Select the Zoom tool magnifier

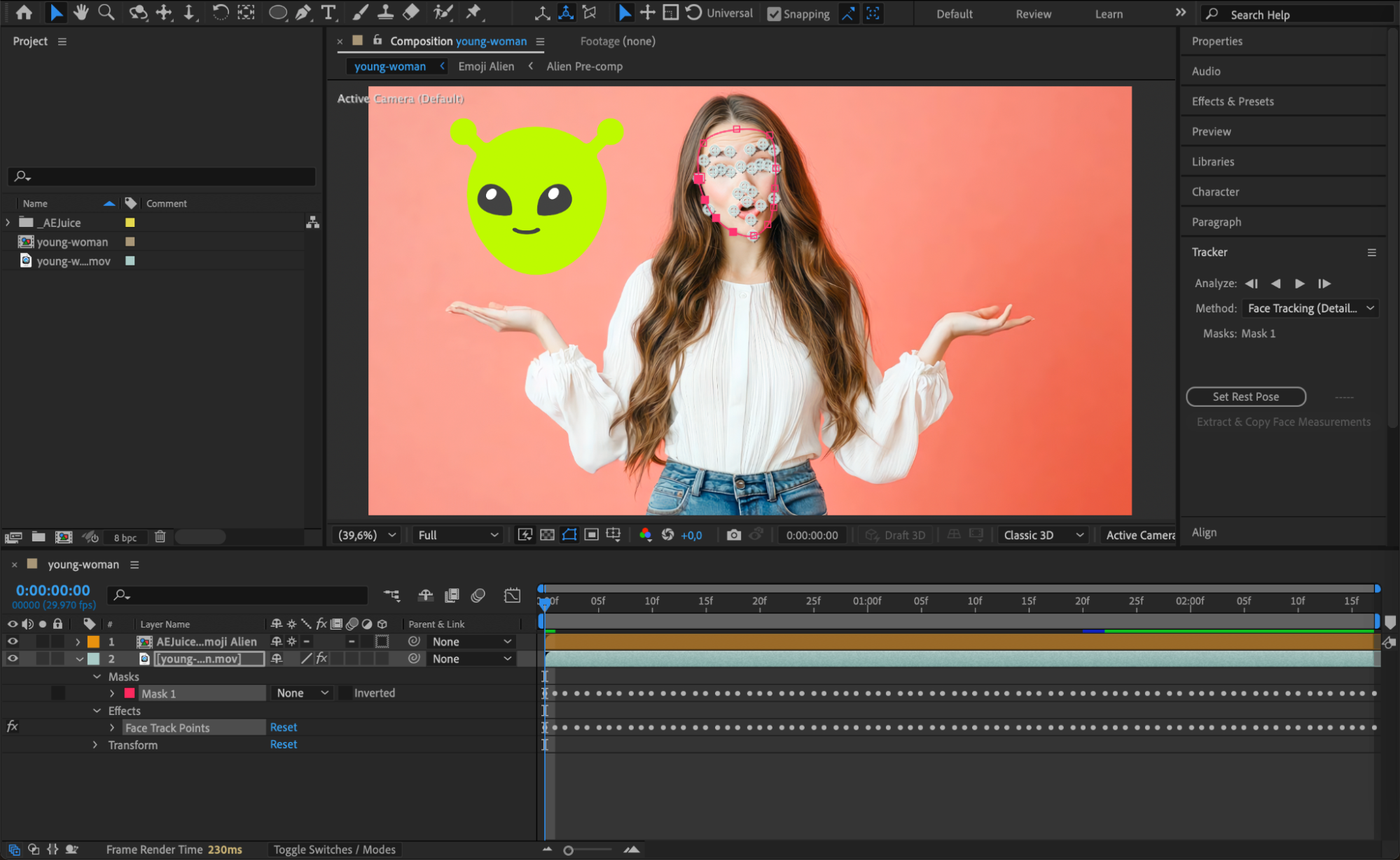[106, 12]
